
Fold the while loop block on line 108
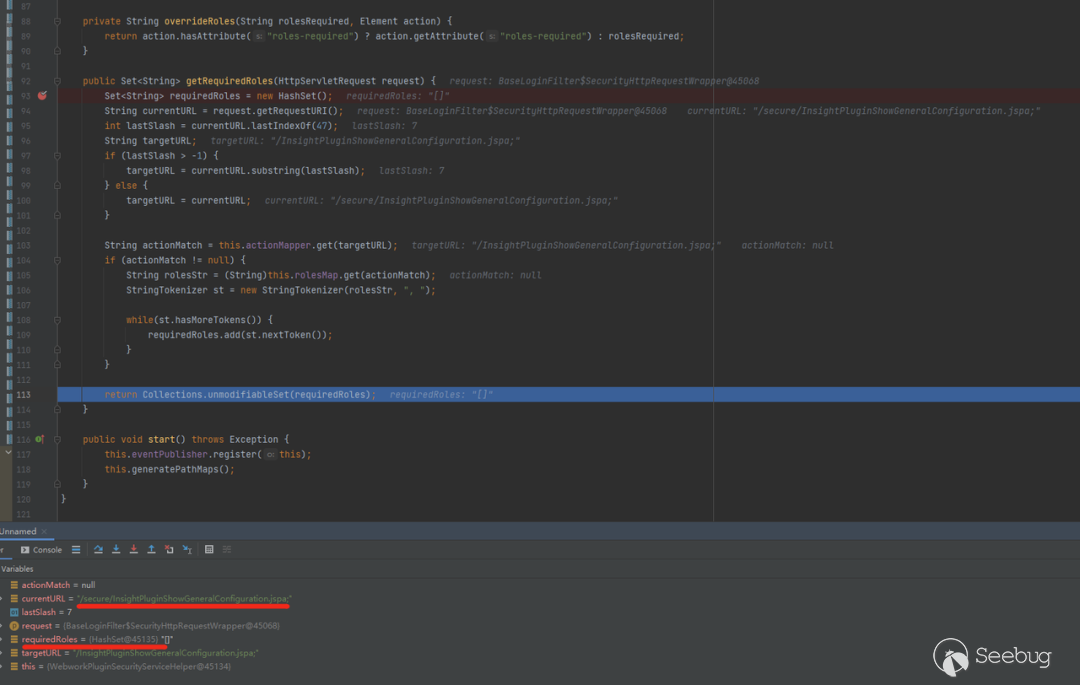[x=58, y=320]
